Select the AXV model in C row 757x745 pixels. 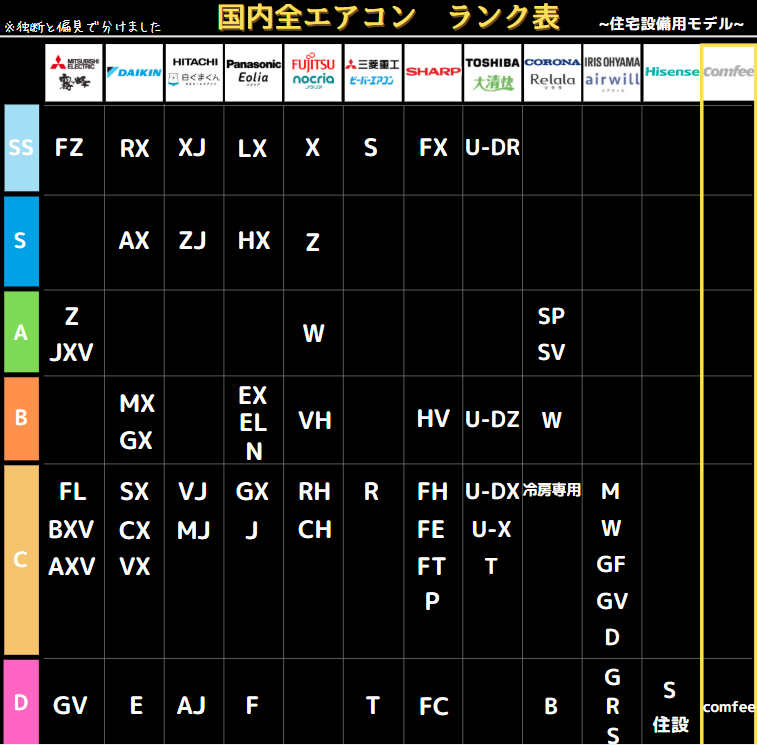(x=71, y=567)
